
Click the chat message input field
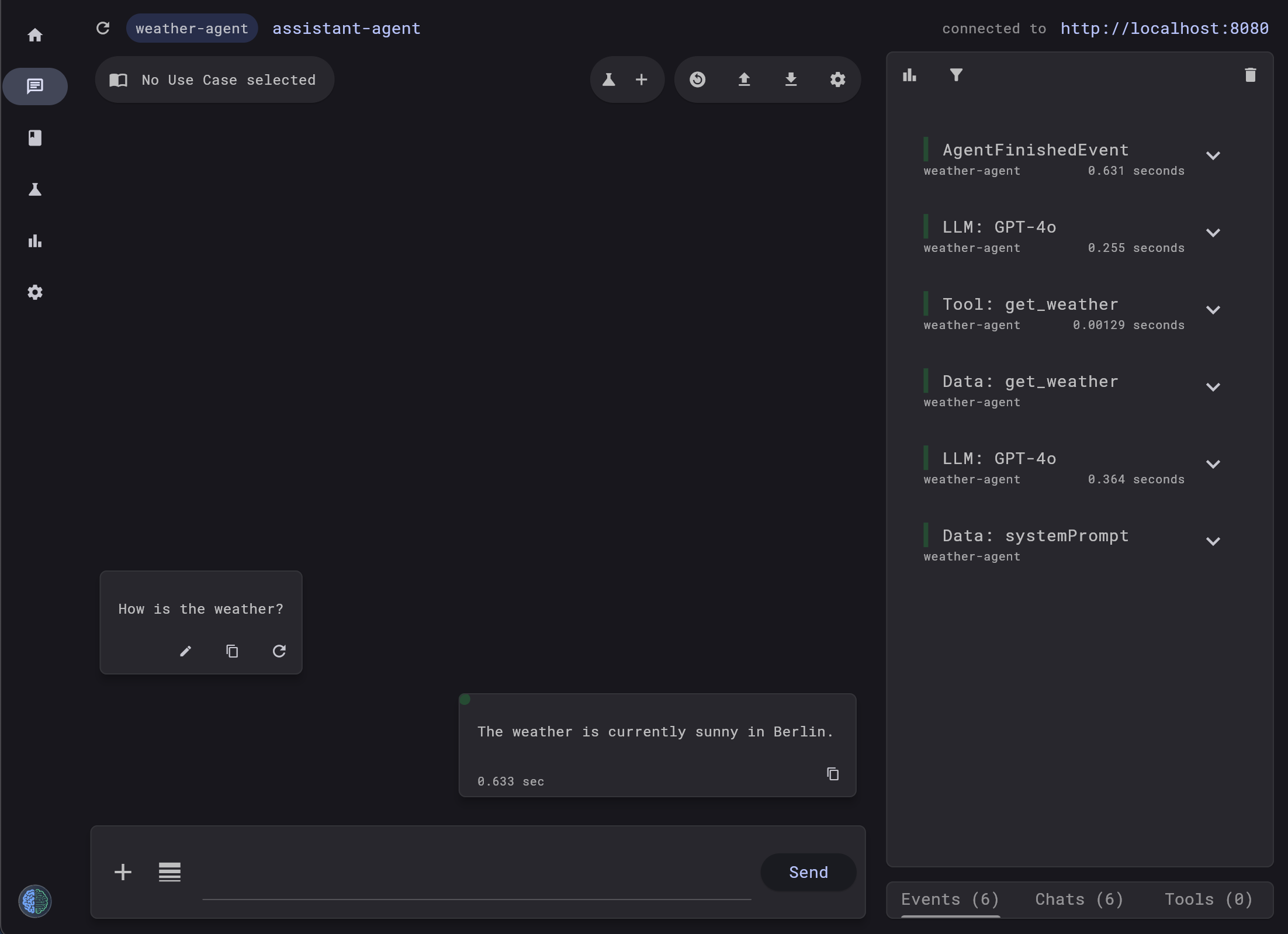476,883
